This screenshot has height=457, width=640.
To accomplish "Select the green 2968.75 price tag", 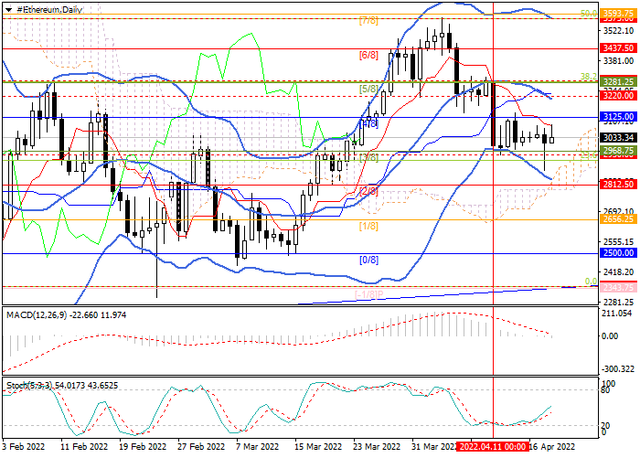I will (x=618, y=151).
